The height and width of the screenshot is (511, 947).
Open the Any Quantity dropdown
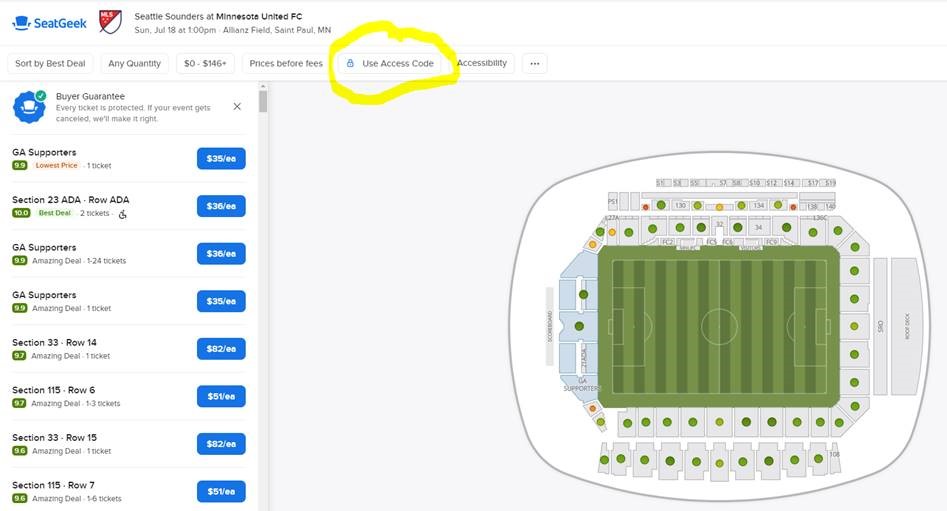point(135,63)
